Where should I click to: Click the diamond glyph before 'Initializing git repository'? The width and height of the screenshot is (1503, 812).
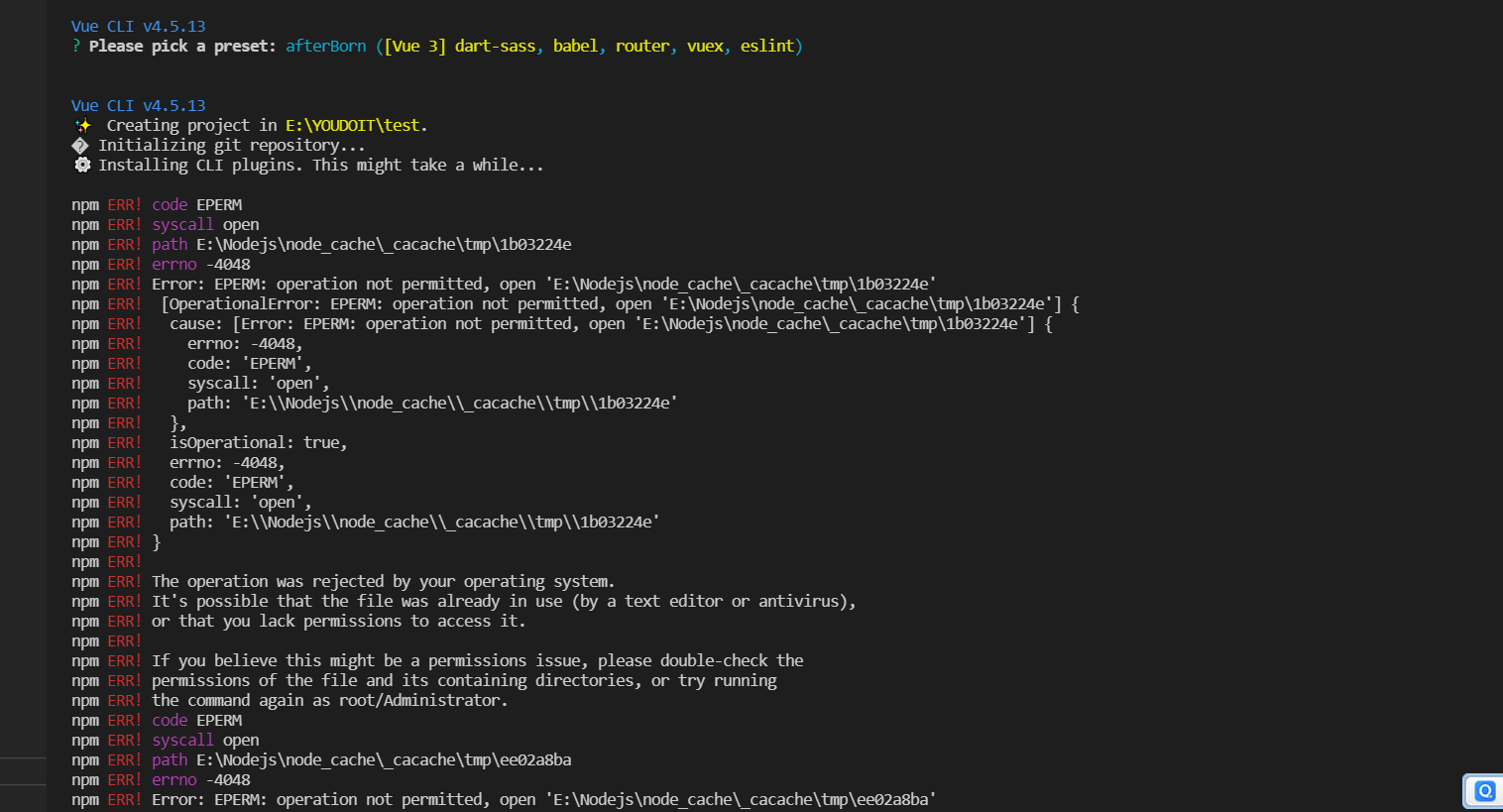tap(80, 145)
